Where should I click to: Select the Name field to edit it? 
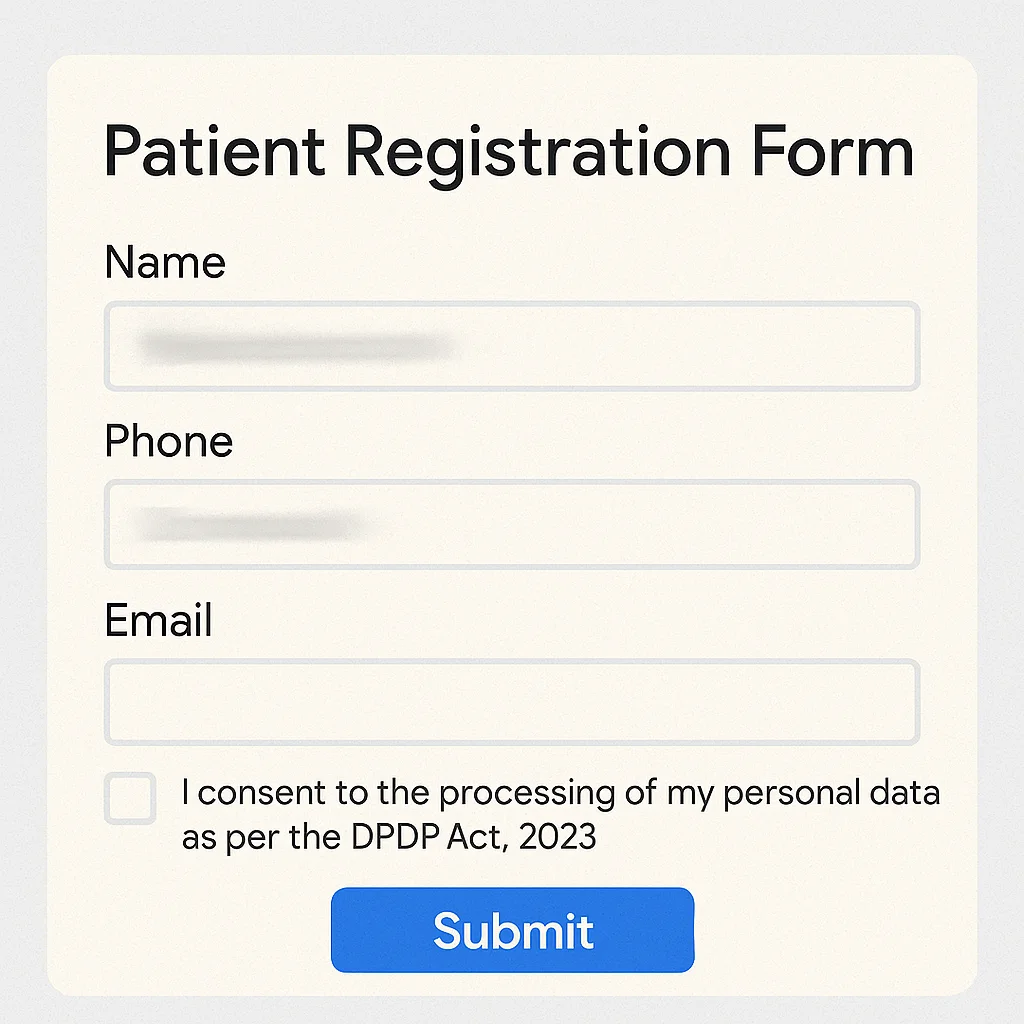pos(512,346)
